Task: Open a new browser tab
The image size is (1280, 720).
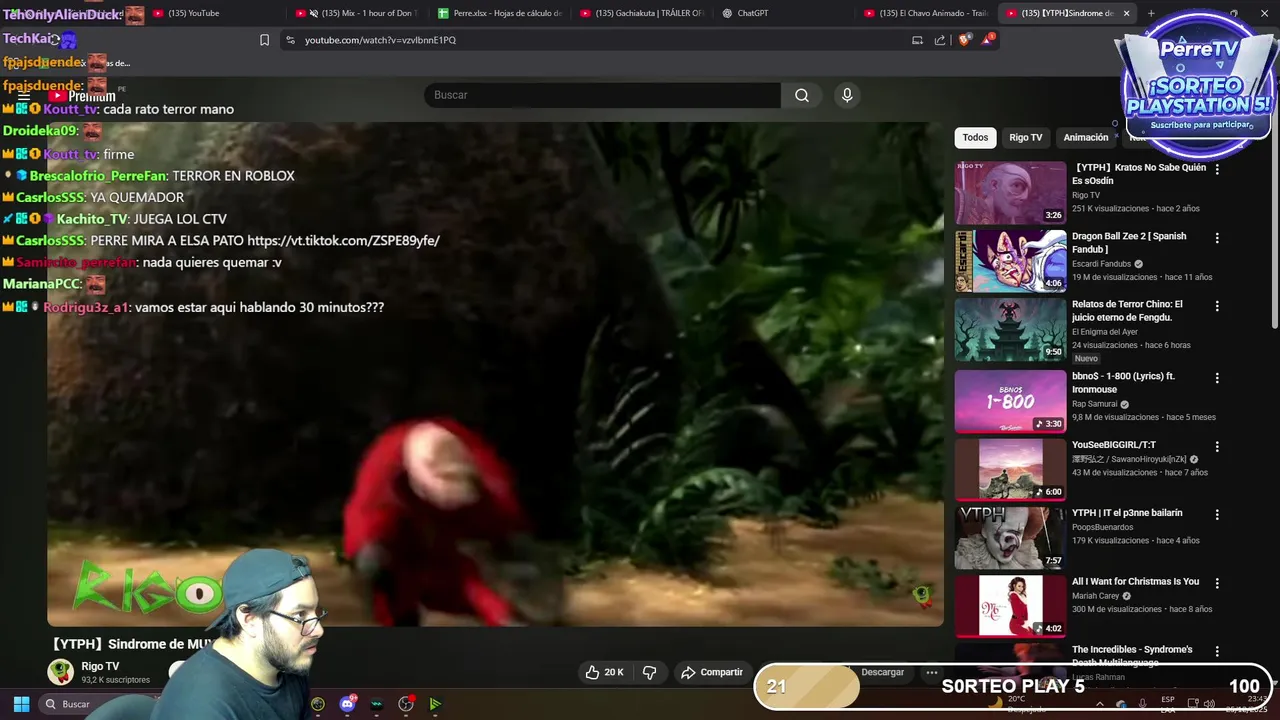Action: pyautogui.click(x=1151, y=13)
